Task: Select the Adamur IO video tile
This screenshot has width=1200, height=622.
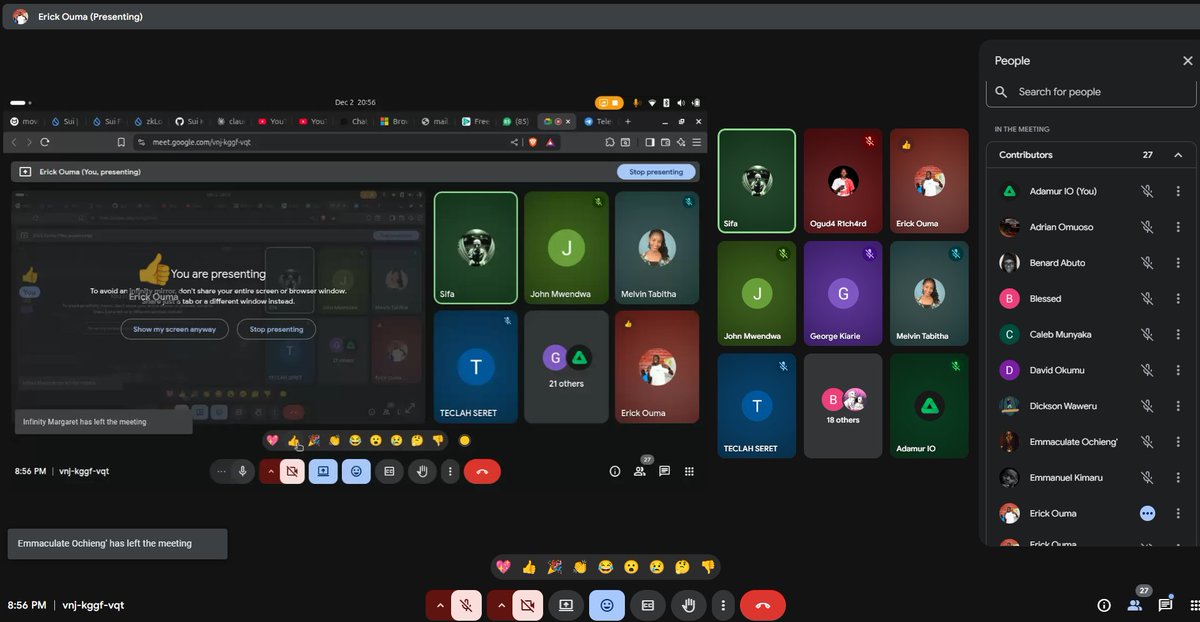Action: pos(929,406)
